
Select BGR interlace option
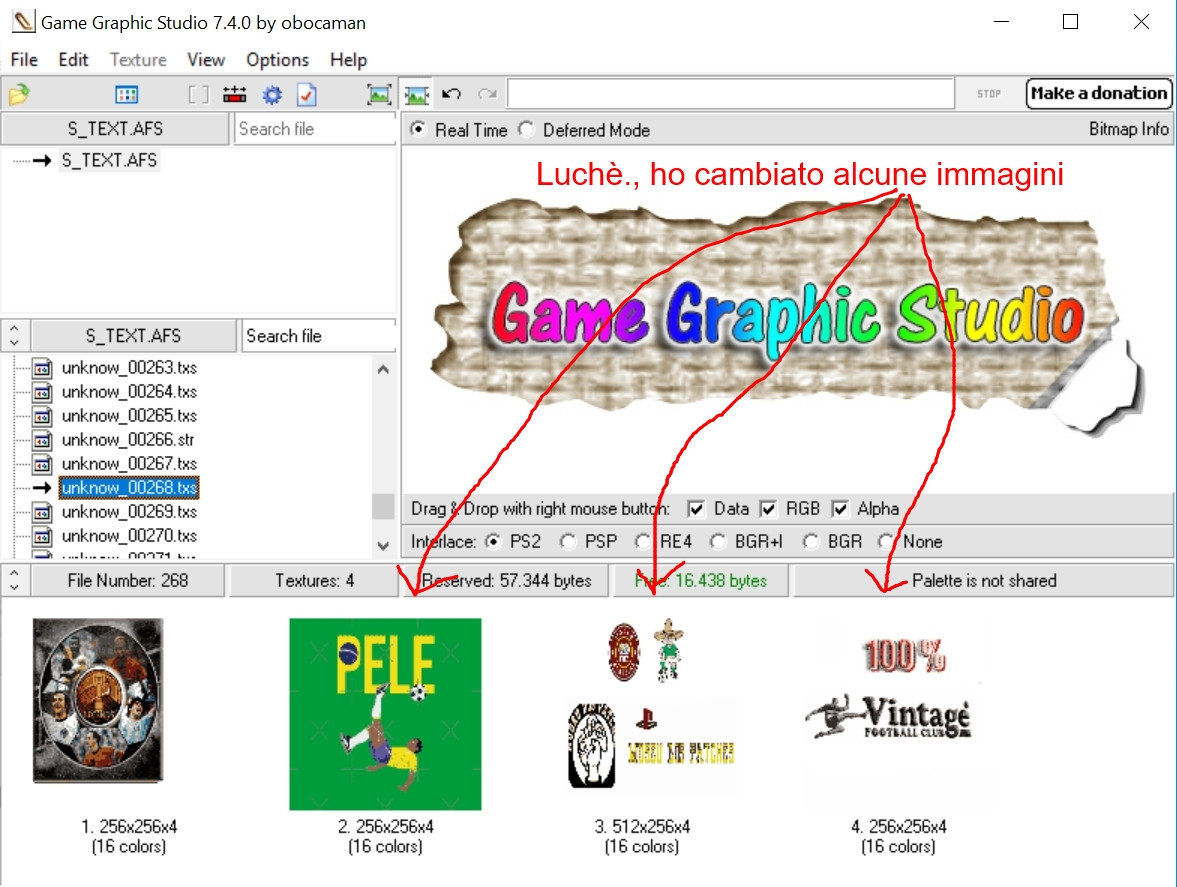(x=811, y=541)
